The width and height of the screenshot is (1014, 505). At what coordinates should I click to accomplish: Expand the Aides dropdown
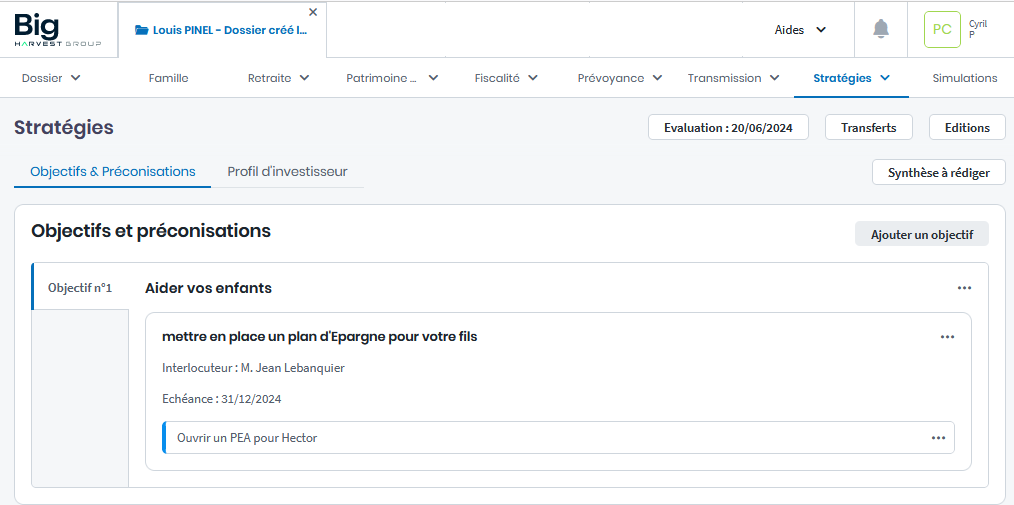(x=800, y=30)
